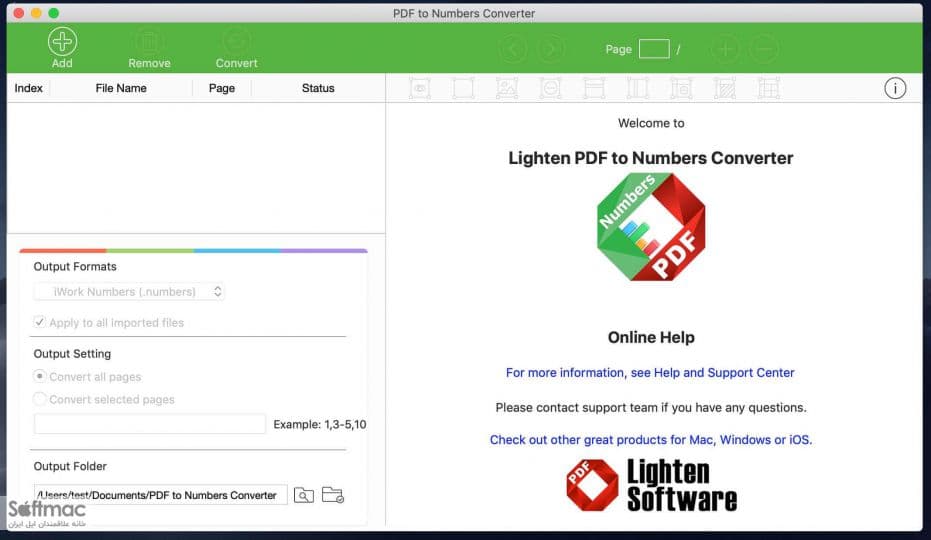
Task: Select Convert selected pages option
Action: tap(39, 399)
